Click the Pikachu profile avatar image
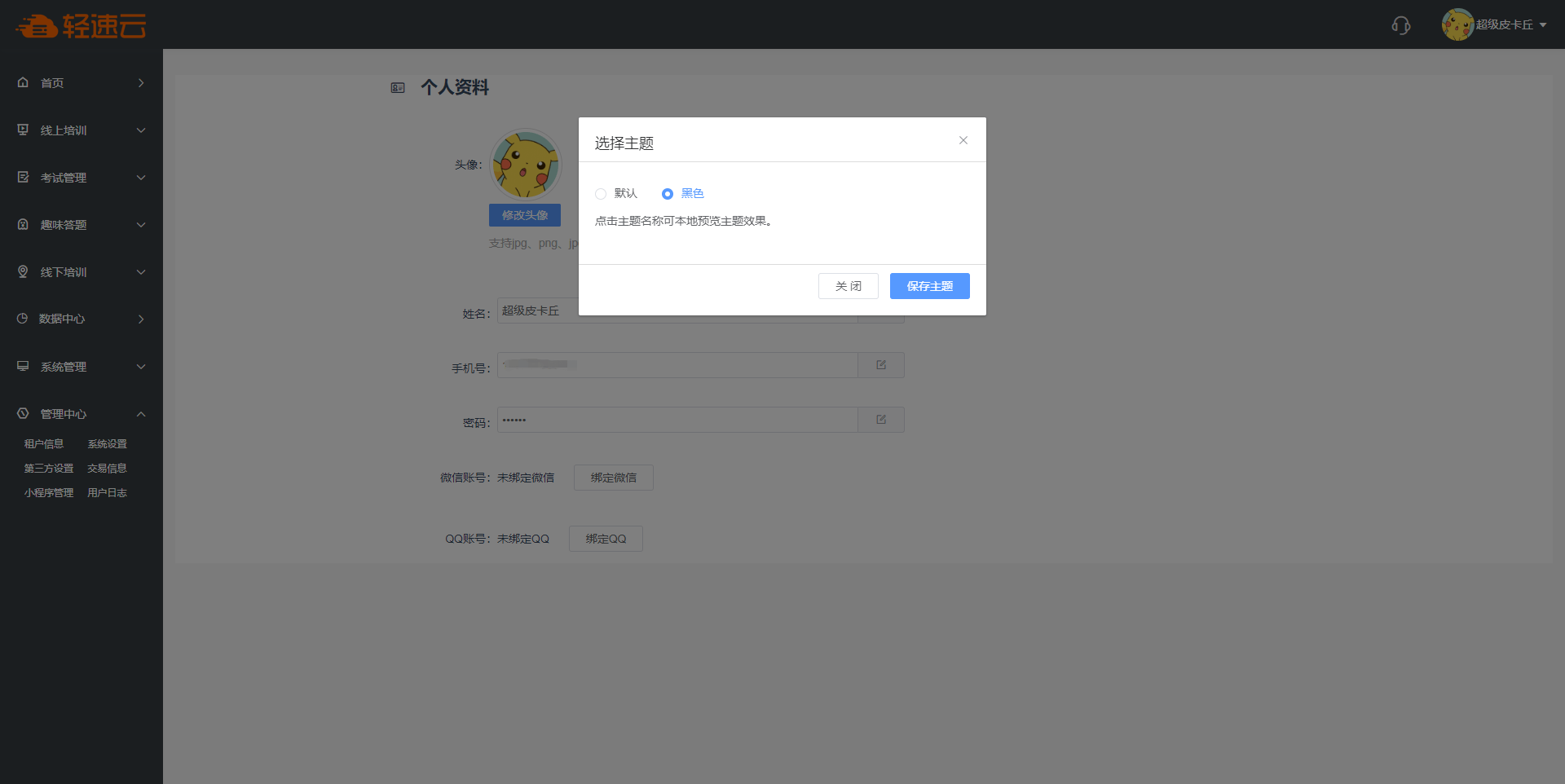1565x784 pixels. tap(525, 165)
